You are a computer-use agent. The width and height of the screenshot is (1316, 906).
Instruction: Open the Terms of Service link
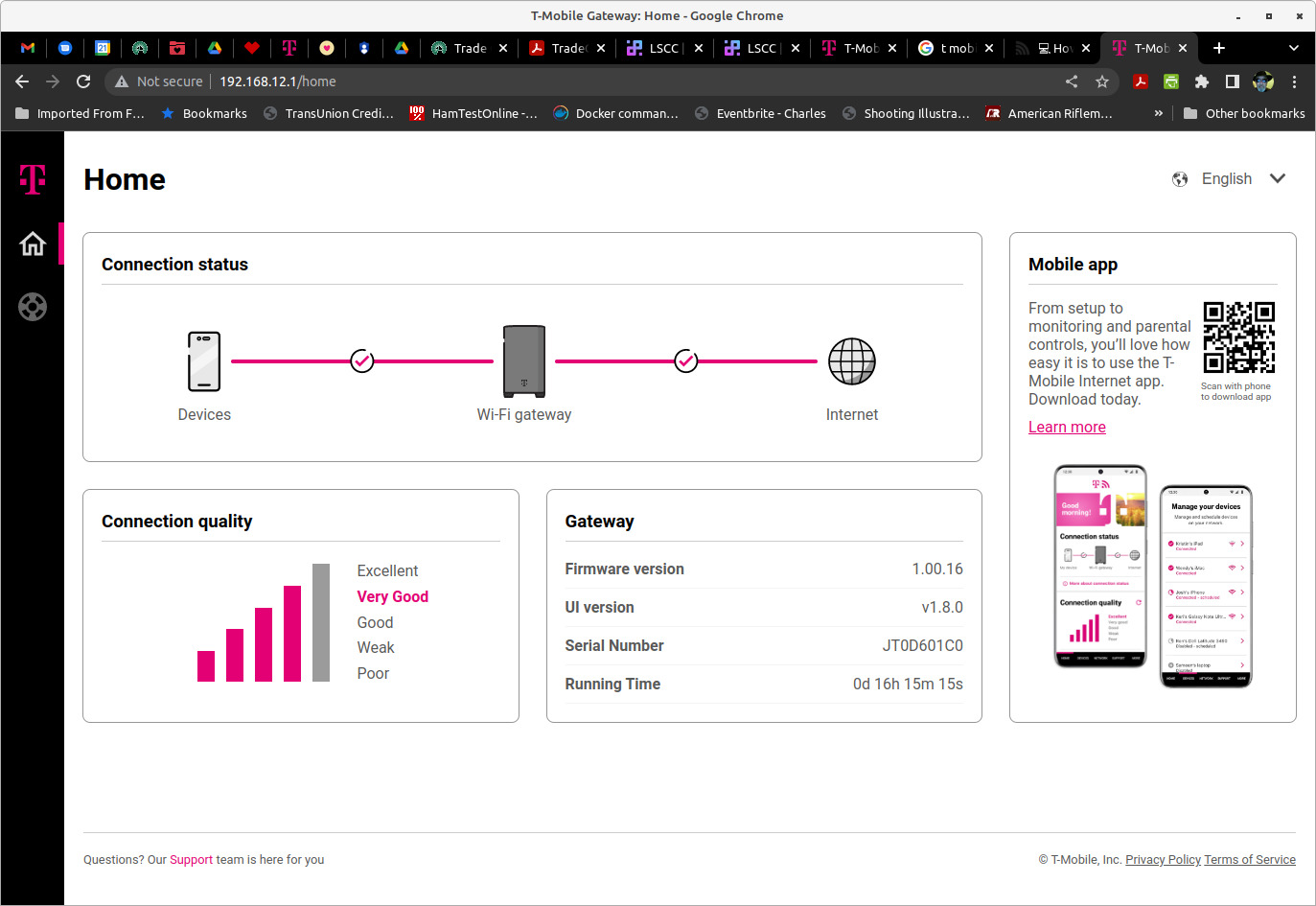click(1250, 860)
